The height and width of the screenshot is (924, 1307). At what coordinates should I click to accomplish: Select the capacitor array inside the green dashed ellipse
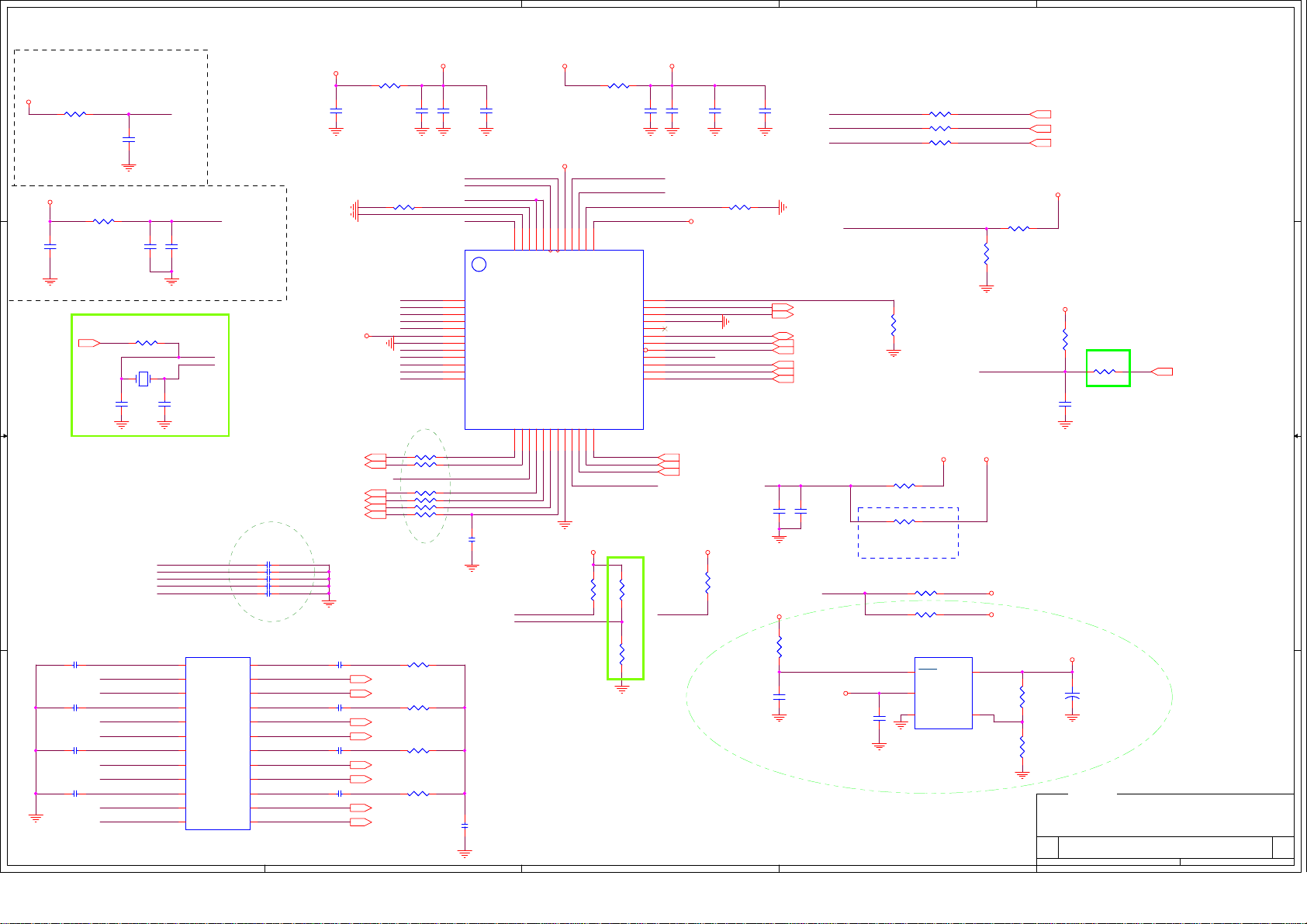click(x=268, y=580)
